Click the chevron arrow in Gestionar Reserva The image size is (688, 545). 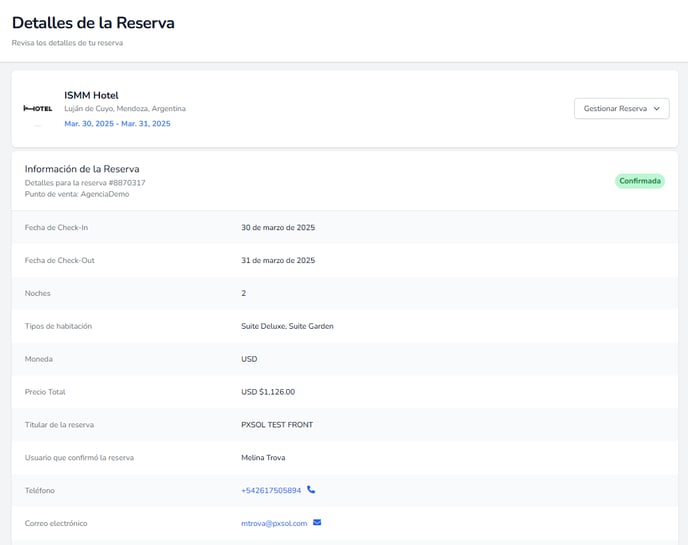[656, 108]
